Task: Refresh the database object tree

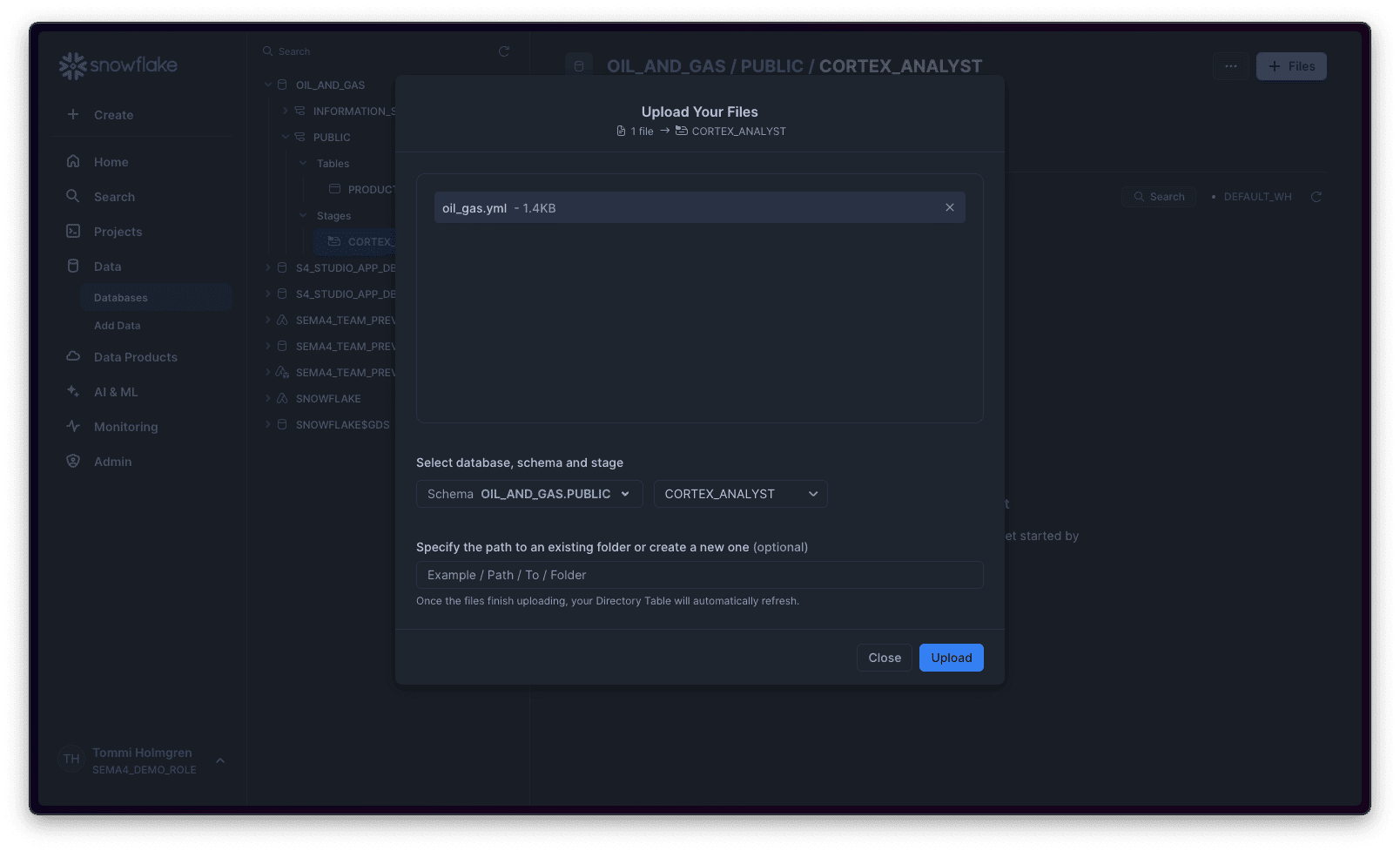Action: [503, 51]
